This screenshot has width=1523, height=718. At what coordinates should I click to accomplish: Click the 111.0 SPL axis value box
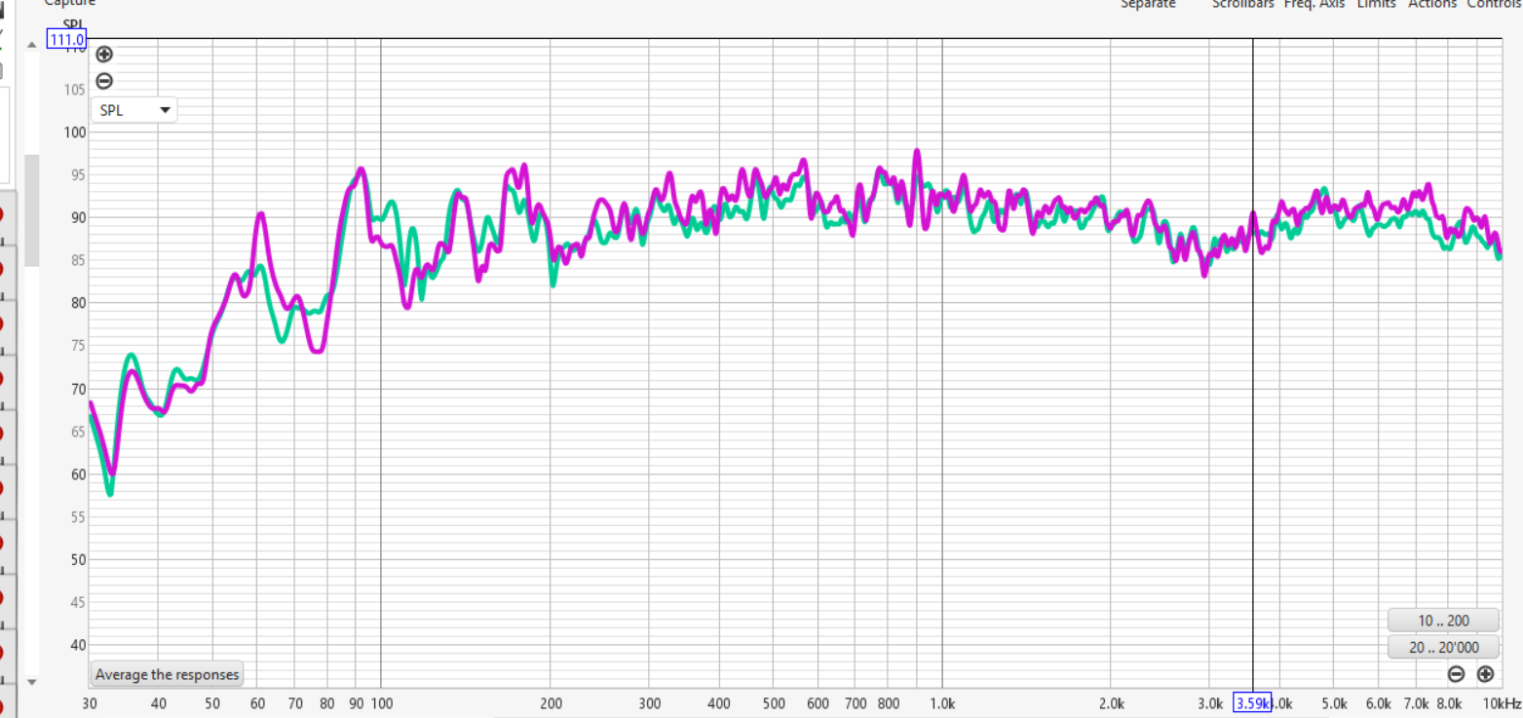pos(67,40)
